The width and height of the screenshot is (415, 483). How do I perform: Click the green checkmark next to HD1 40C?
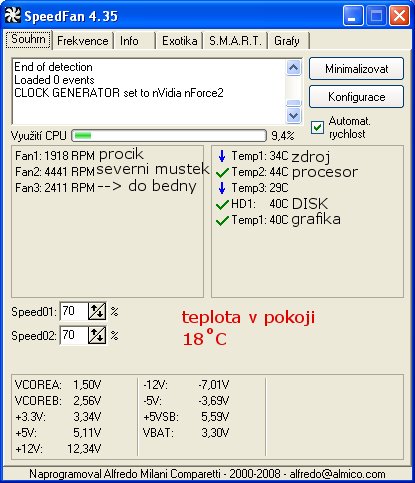222,204
